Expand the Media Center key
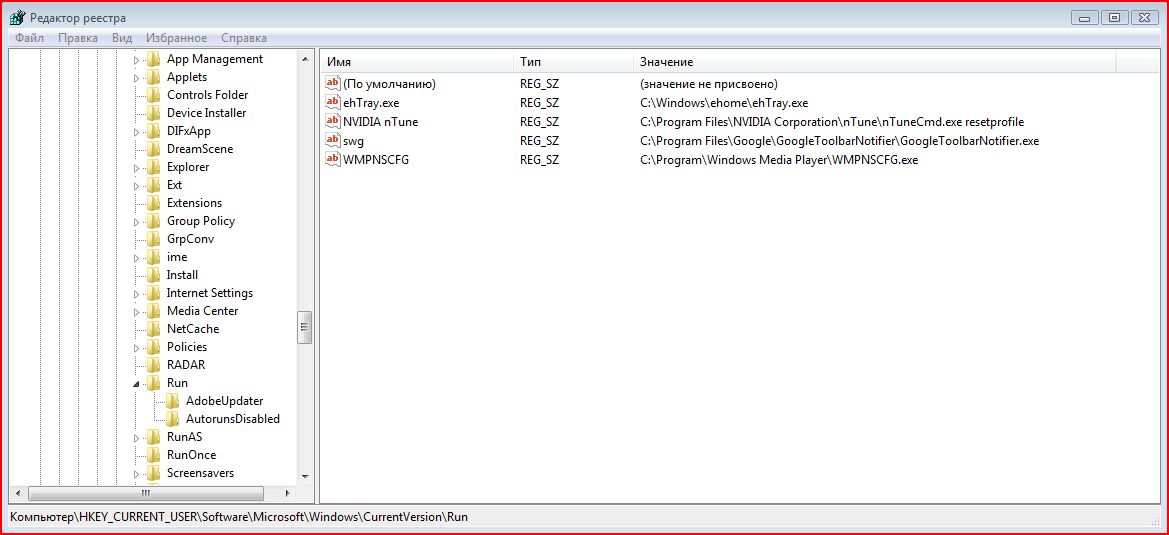1169x535 pixels. click(136, 311)
